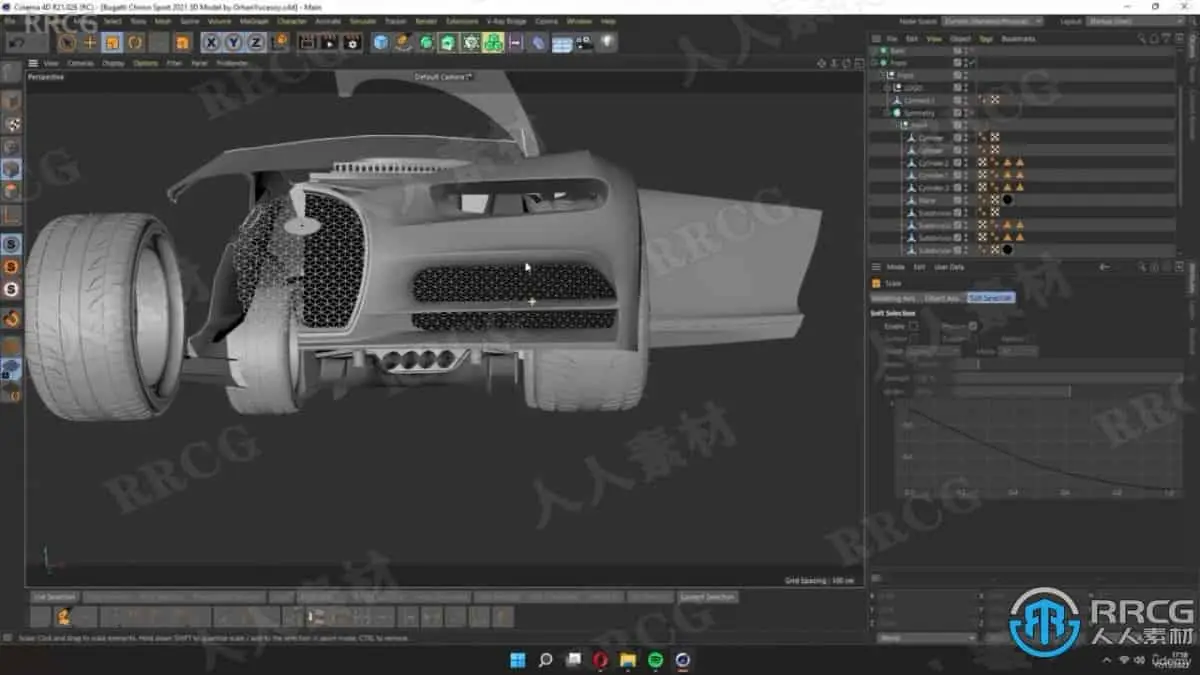
Task: Open the Windows Start menu
Action: click(x=518, y=660)
